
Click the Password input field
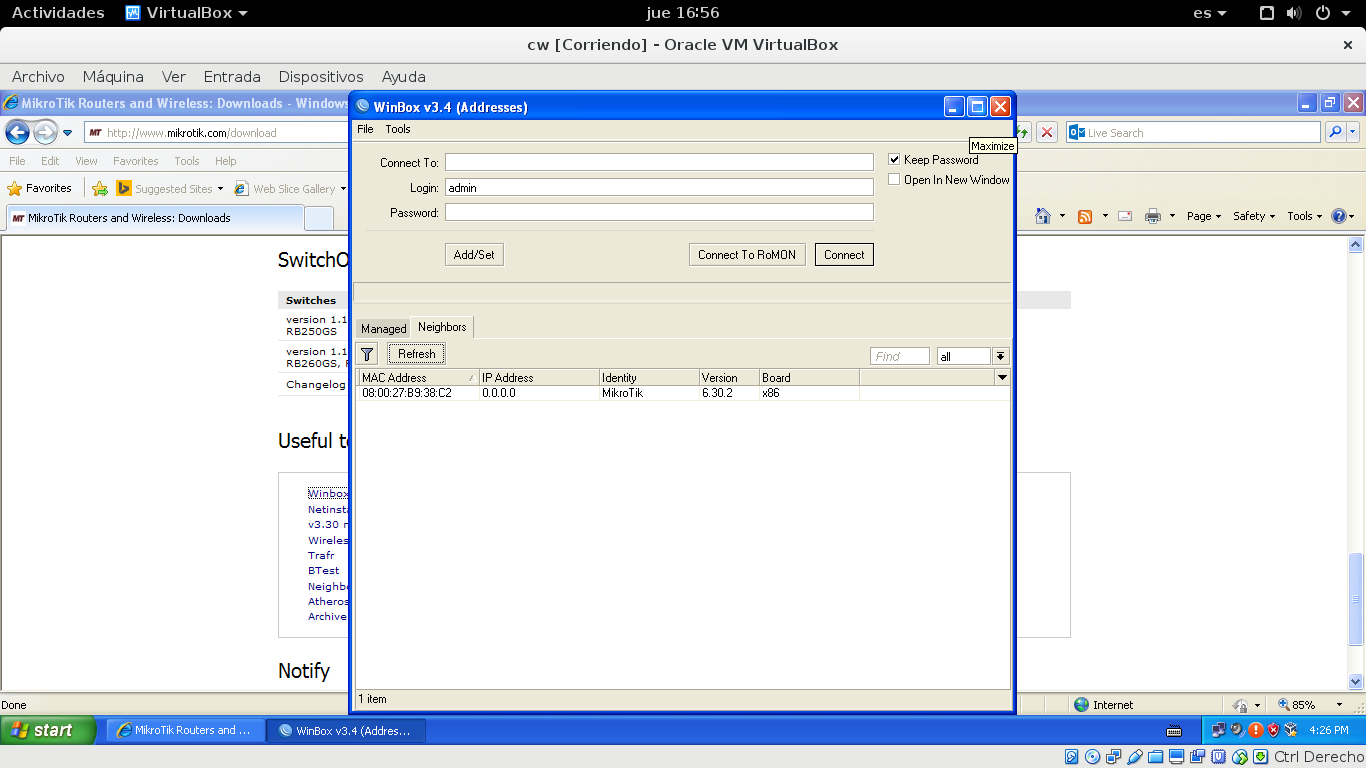[x=659, y=212]
